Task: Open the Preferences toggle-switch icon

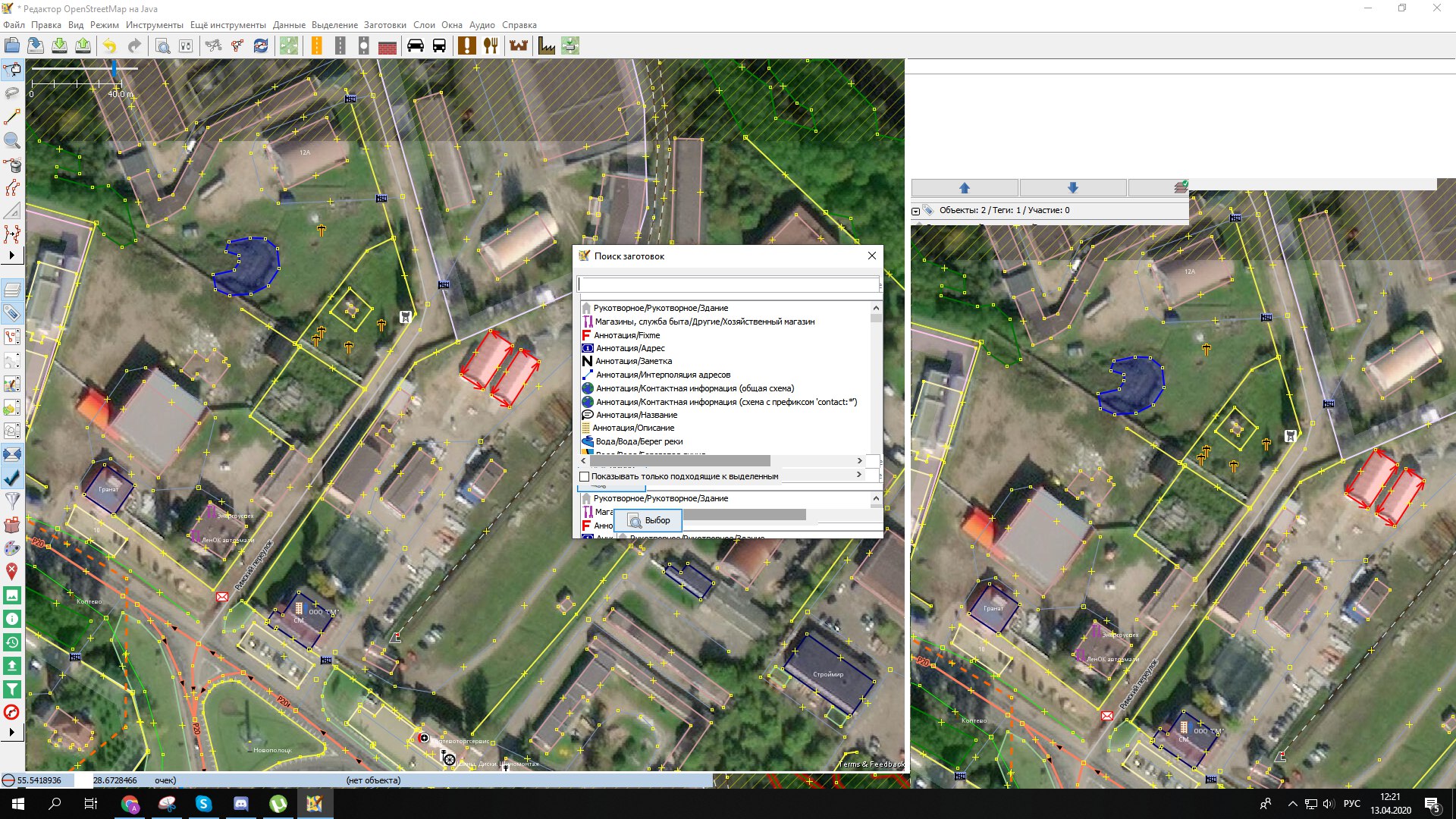Action: click(186, 45)
